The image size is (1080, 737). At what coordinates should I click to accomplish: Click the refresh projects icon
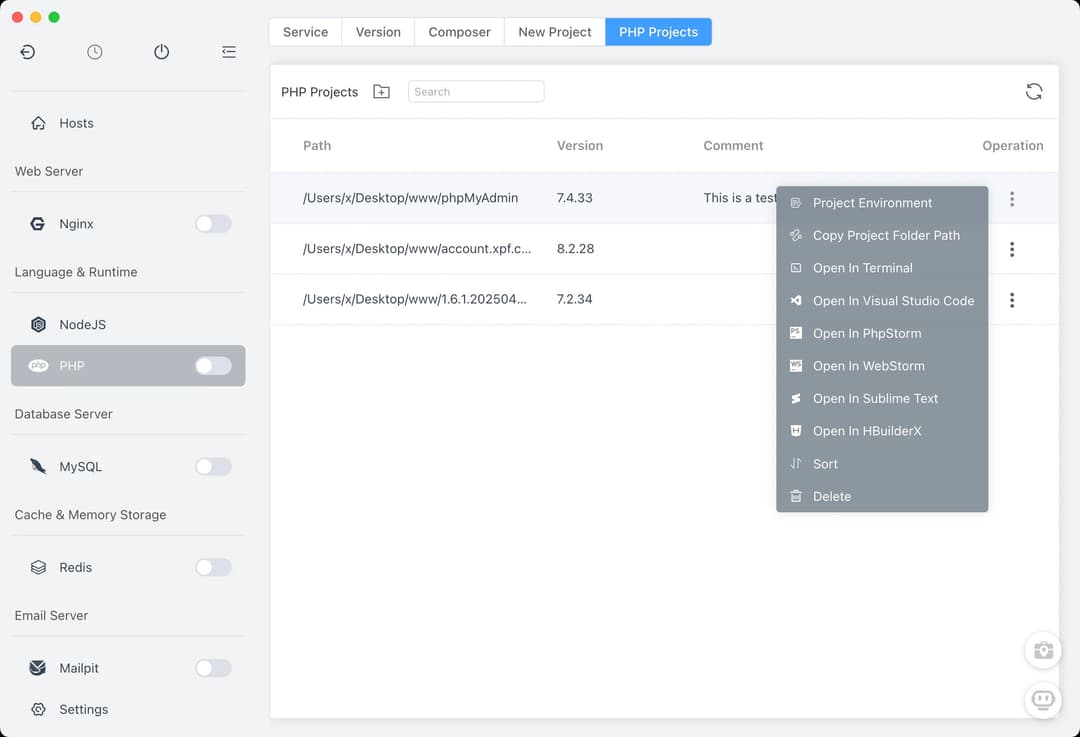(x=1034, y=92)
